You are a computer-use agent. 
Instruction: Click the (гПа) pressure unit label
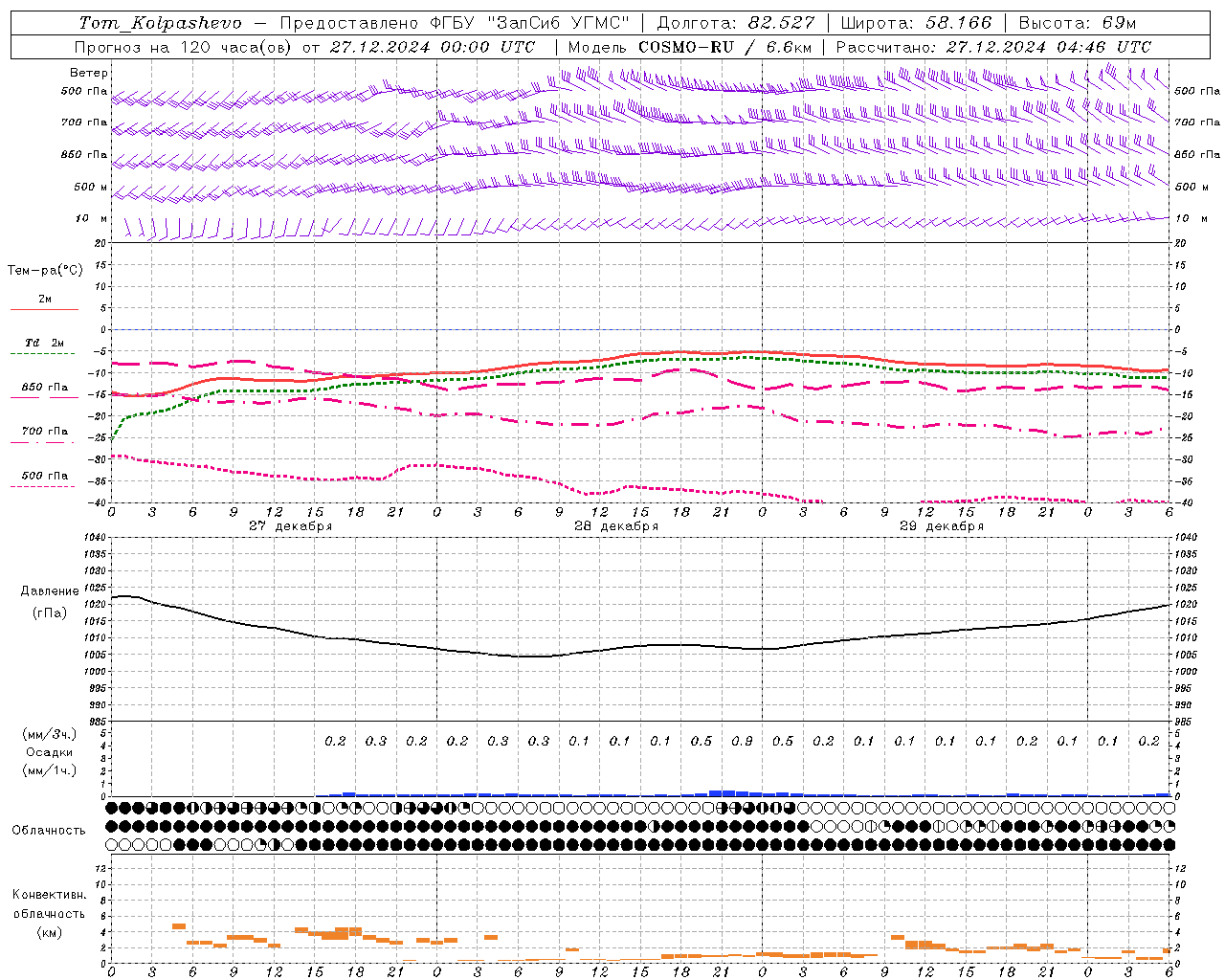click(x=50, y=613)
